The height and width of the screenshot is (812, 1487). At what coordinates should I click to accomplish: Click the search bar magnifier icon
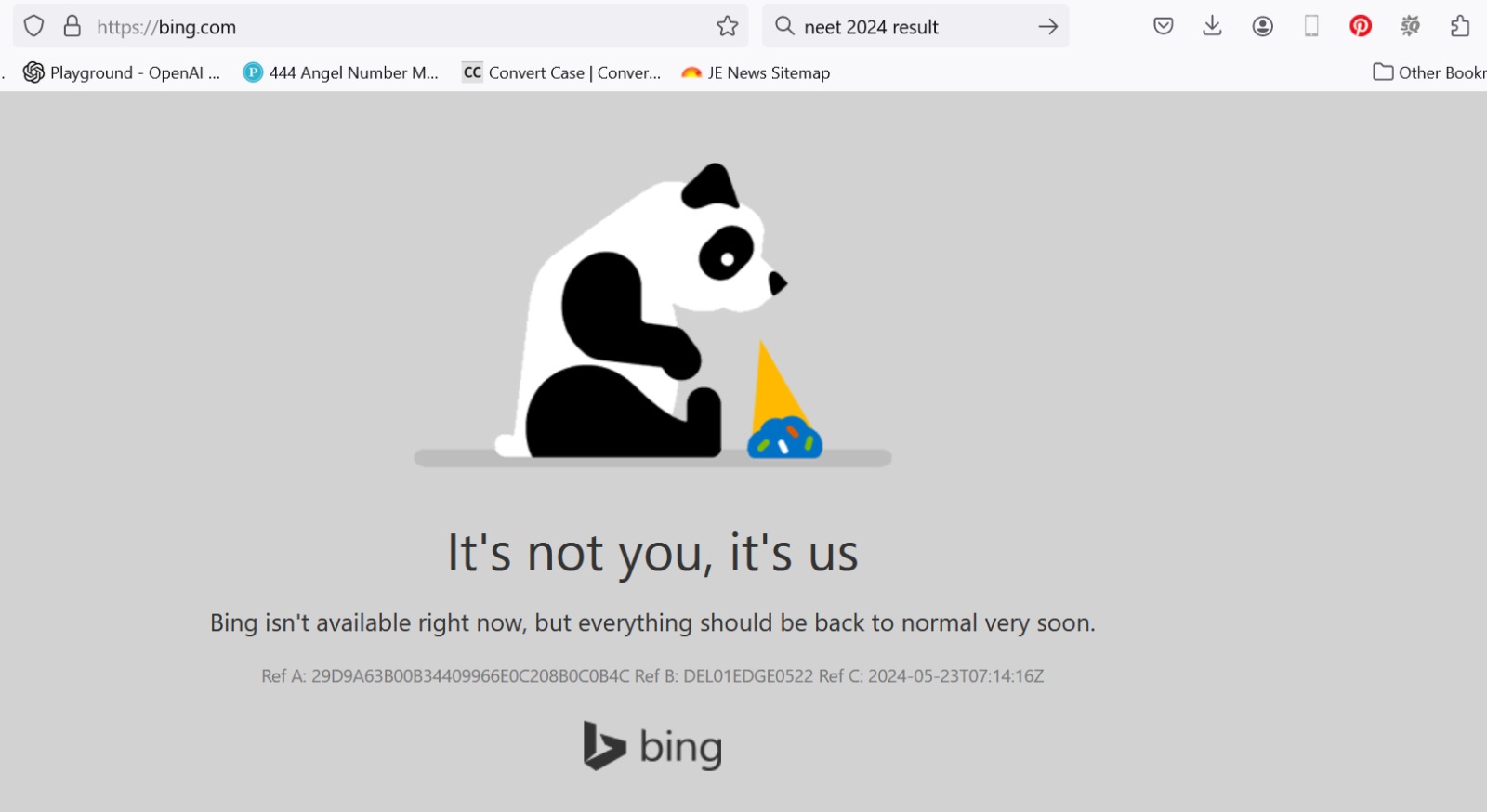pos(785,26)
